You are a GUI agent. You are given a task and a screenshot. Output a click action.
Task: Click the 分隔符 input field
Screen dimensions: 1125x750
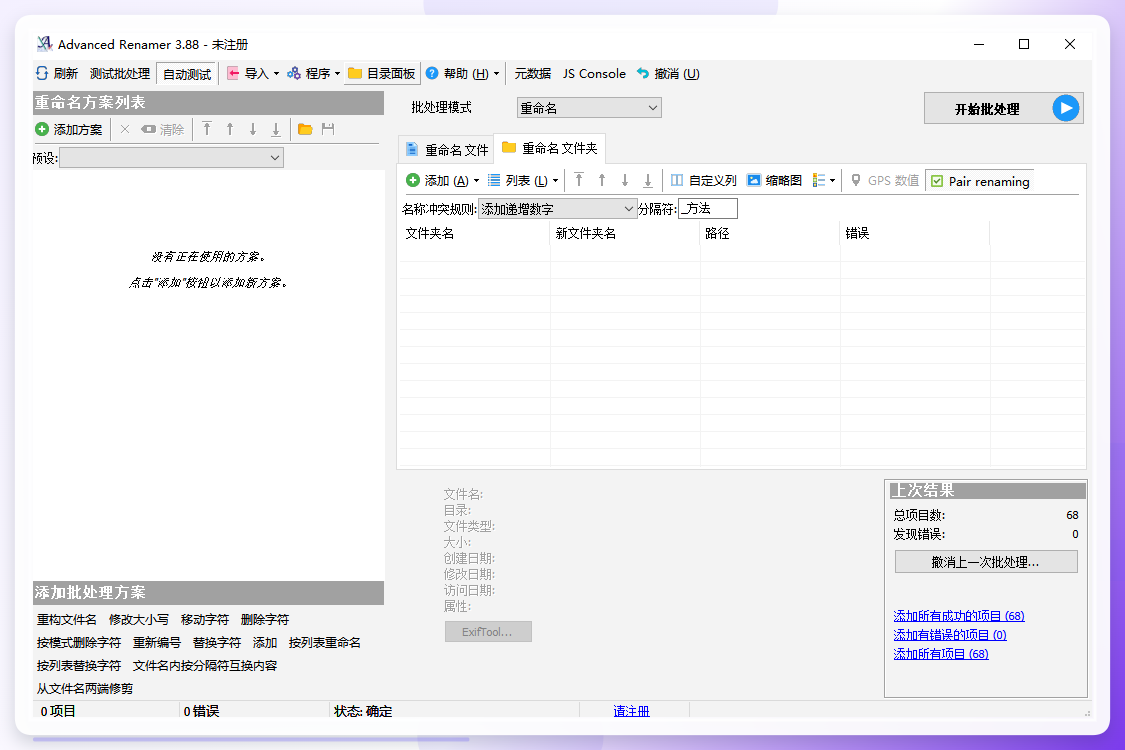pyautogui.click(x=707, y=209)
